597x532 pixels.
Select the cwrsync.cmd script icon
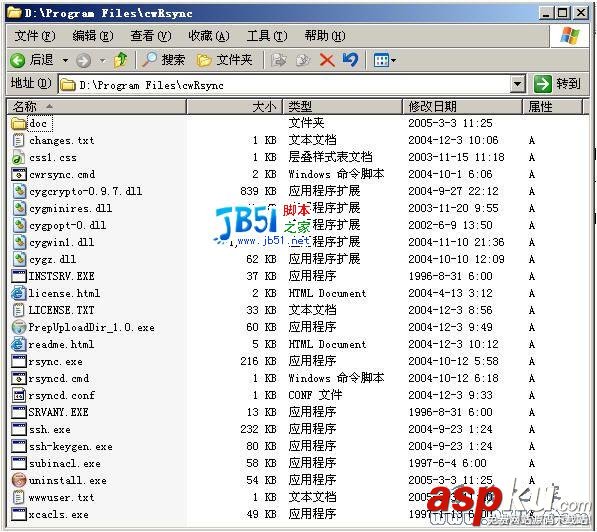(19, 174)
